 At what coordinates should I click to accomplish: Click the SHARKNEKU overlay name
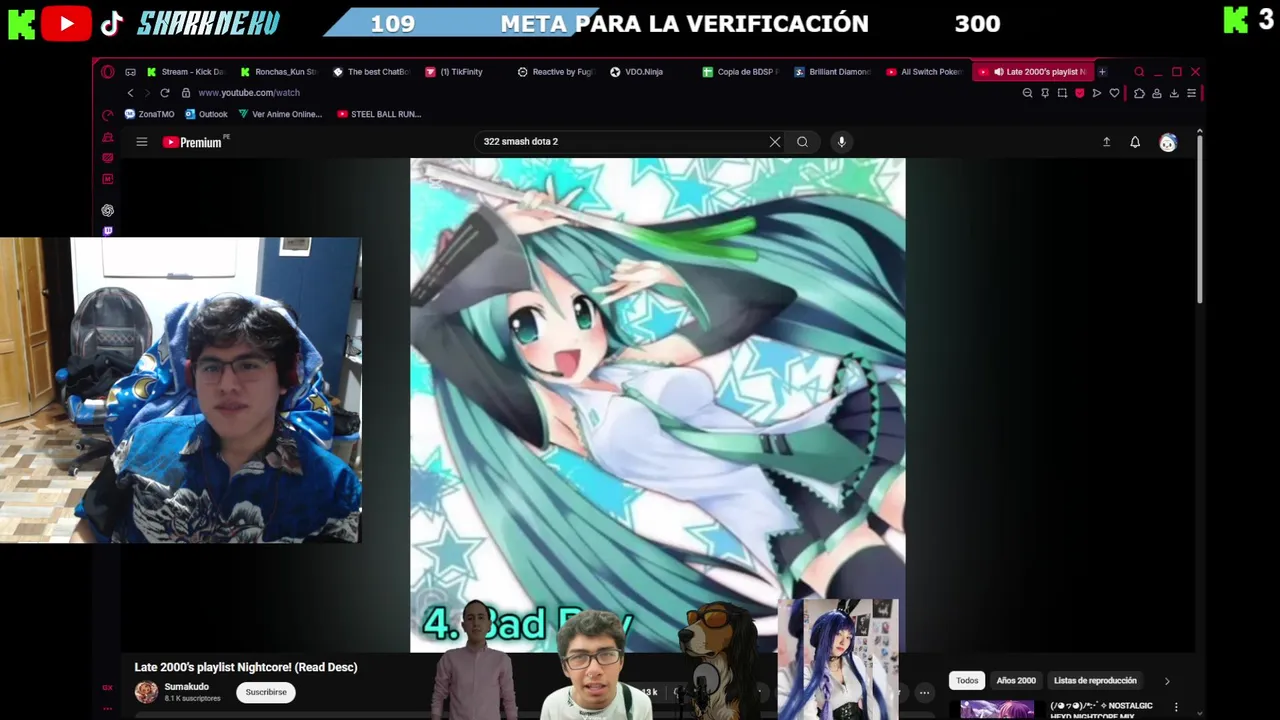[x=208, y=23]
